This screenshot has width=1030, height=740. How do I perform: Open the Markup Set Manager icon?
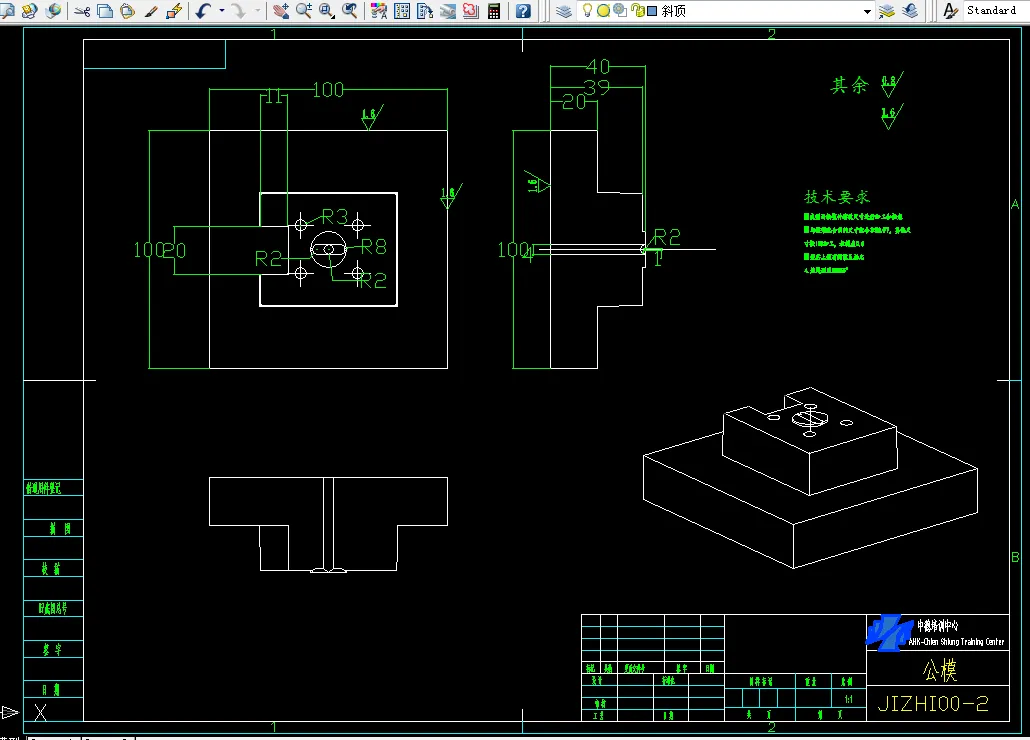[x=471, y=11]
